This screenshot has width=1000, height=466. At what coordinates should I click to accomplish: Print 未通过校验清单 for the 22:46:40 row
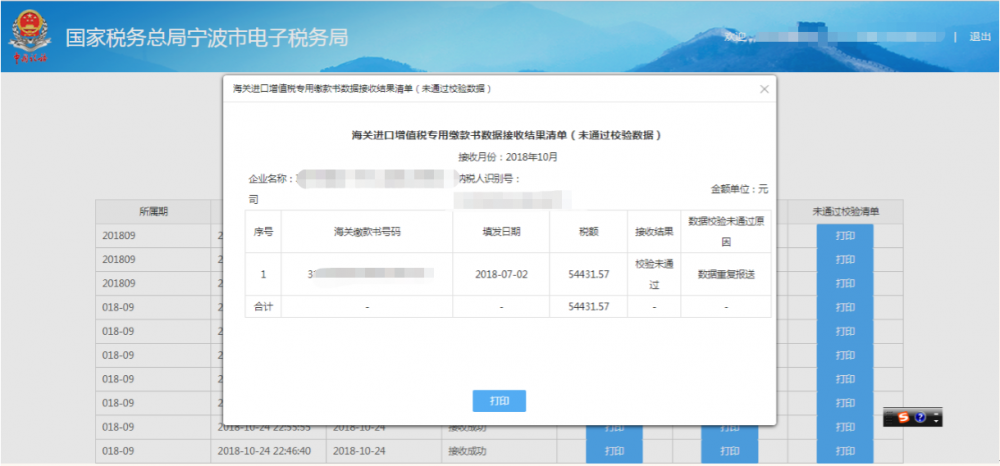pos(845,451)
